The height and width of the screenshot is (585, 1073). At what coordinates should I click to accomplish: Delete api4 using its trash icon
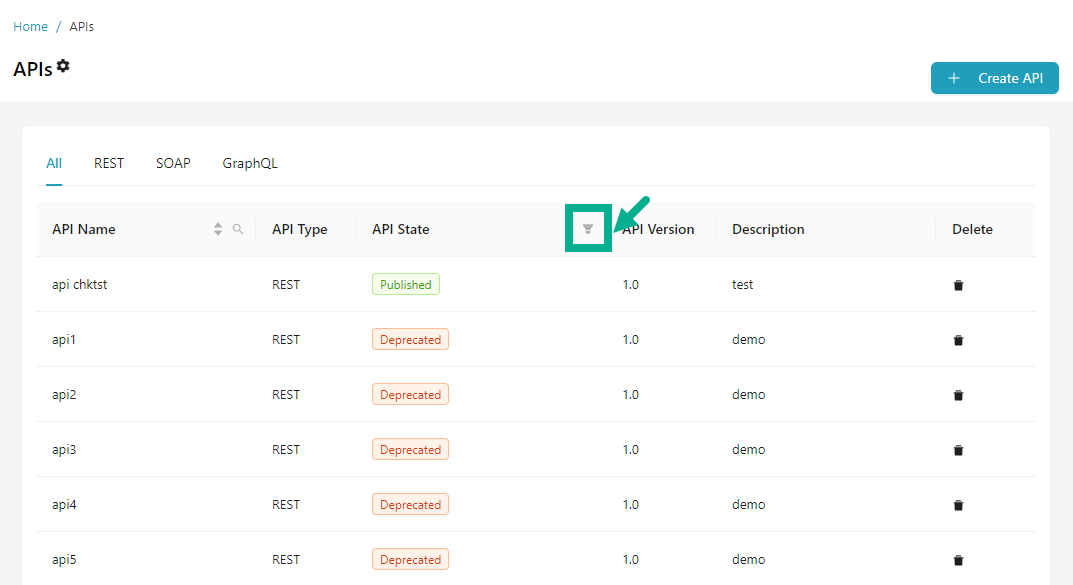pyautogui.click(x=958, y=505)
